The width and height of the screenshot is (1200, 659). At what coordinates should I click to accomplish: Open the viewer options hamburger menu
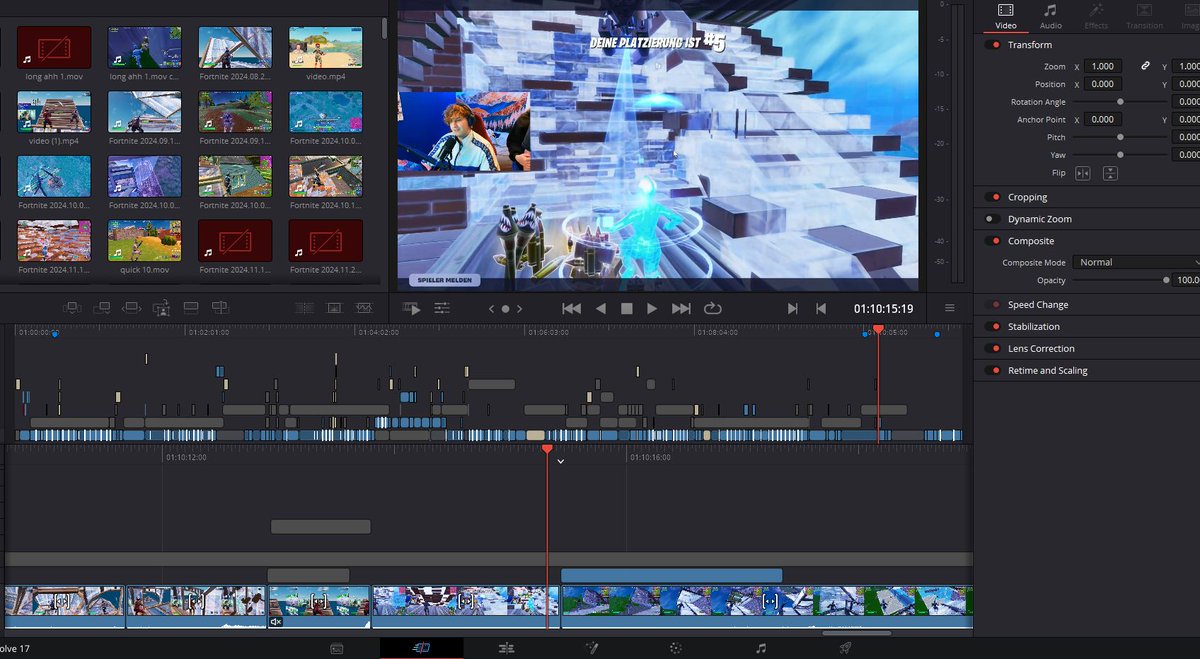click(950, 308)
